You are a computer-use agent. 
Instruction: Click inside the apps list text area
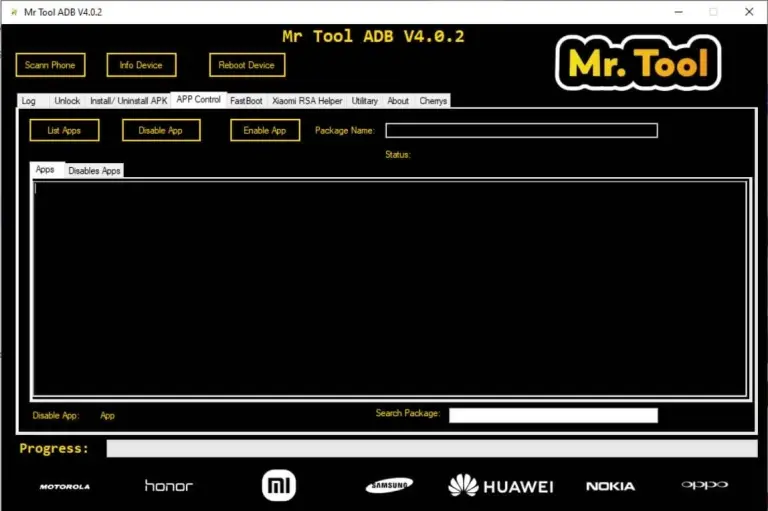[390, 288]
